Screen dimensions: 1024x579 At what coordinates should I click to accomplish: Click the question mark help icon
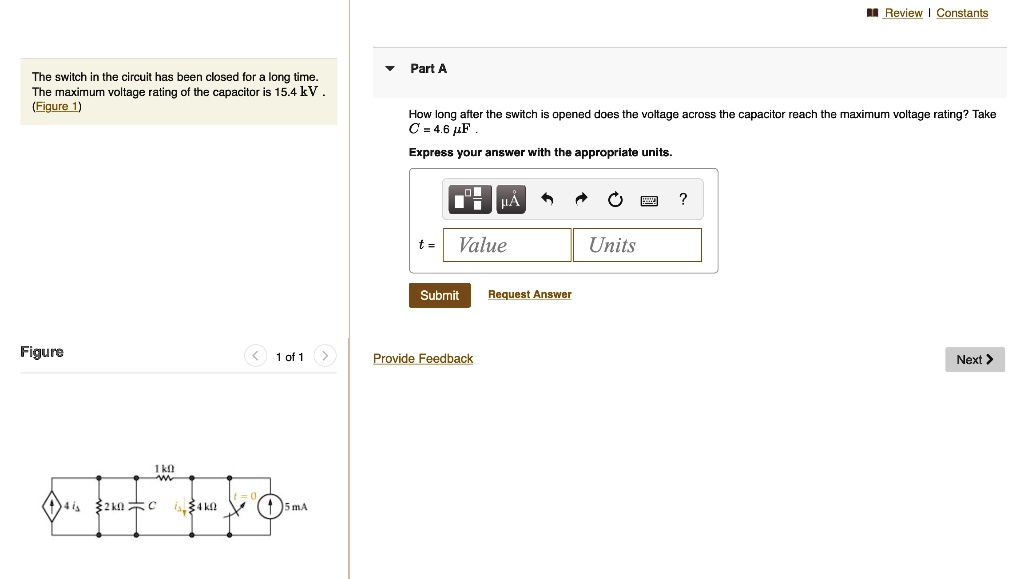pos(682,199)
